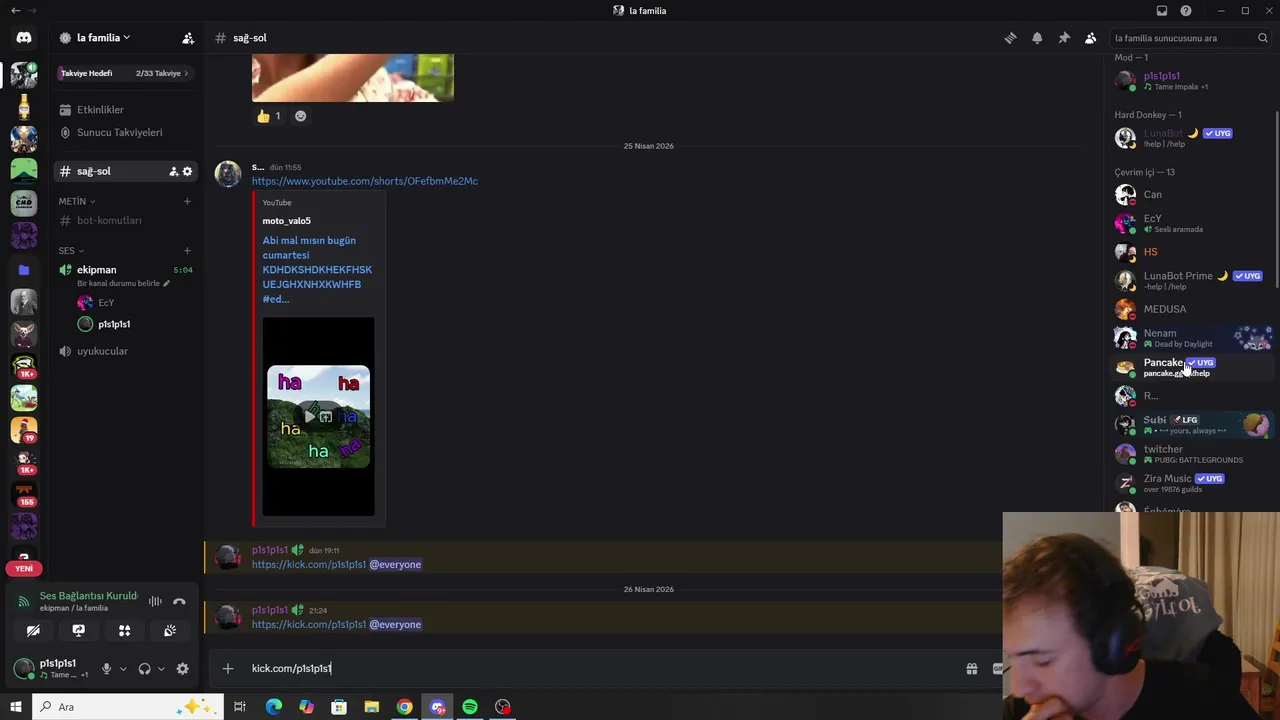
Task: Invite people icon next to server name
Action: coord(188,38)
